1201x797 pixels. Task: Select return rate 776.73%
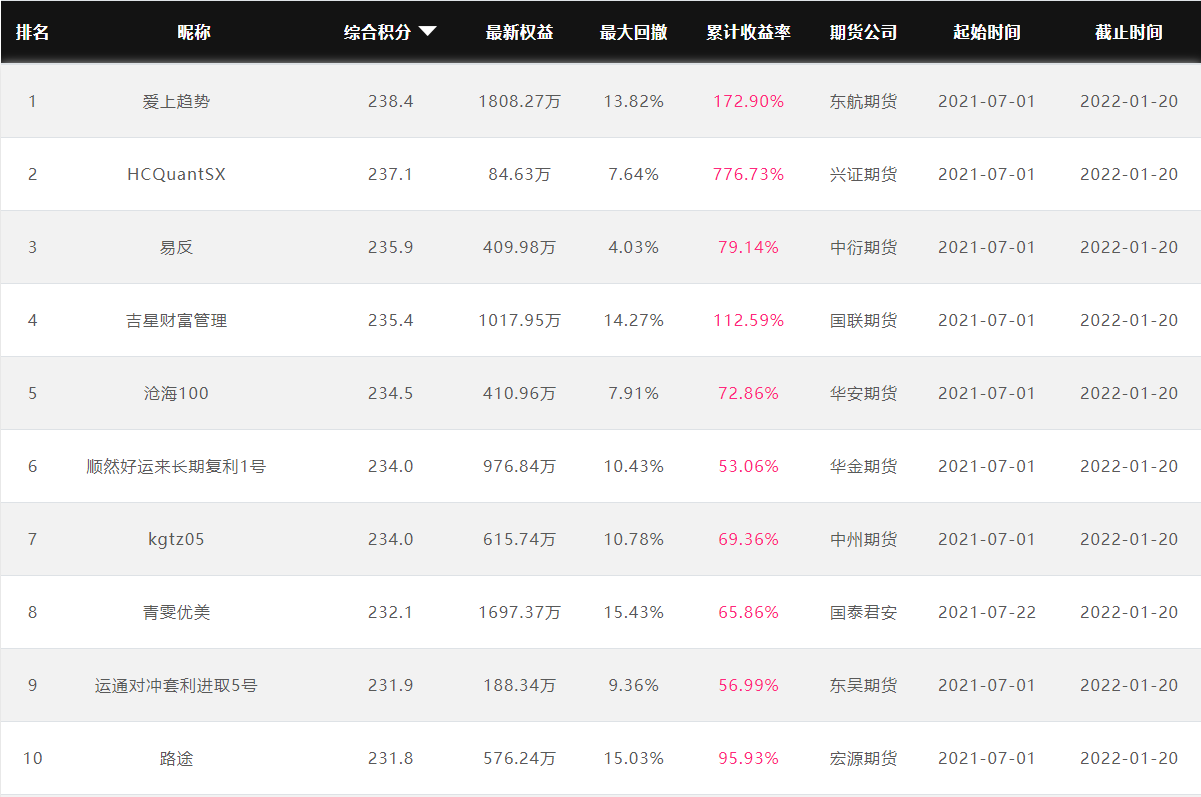click(x=748, y=174)
